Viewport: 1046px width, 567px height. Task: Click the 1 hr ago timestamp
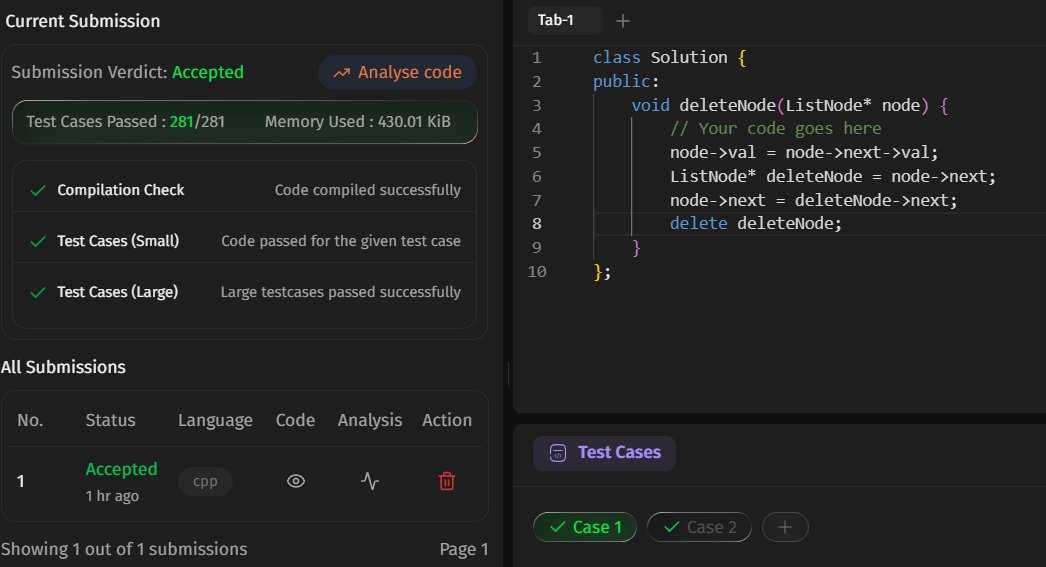pyautogui.click(x=112, y=496)
